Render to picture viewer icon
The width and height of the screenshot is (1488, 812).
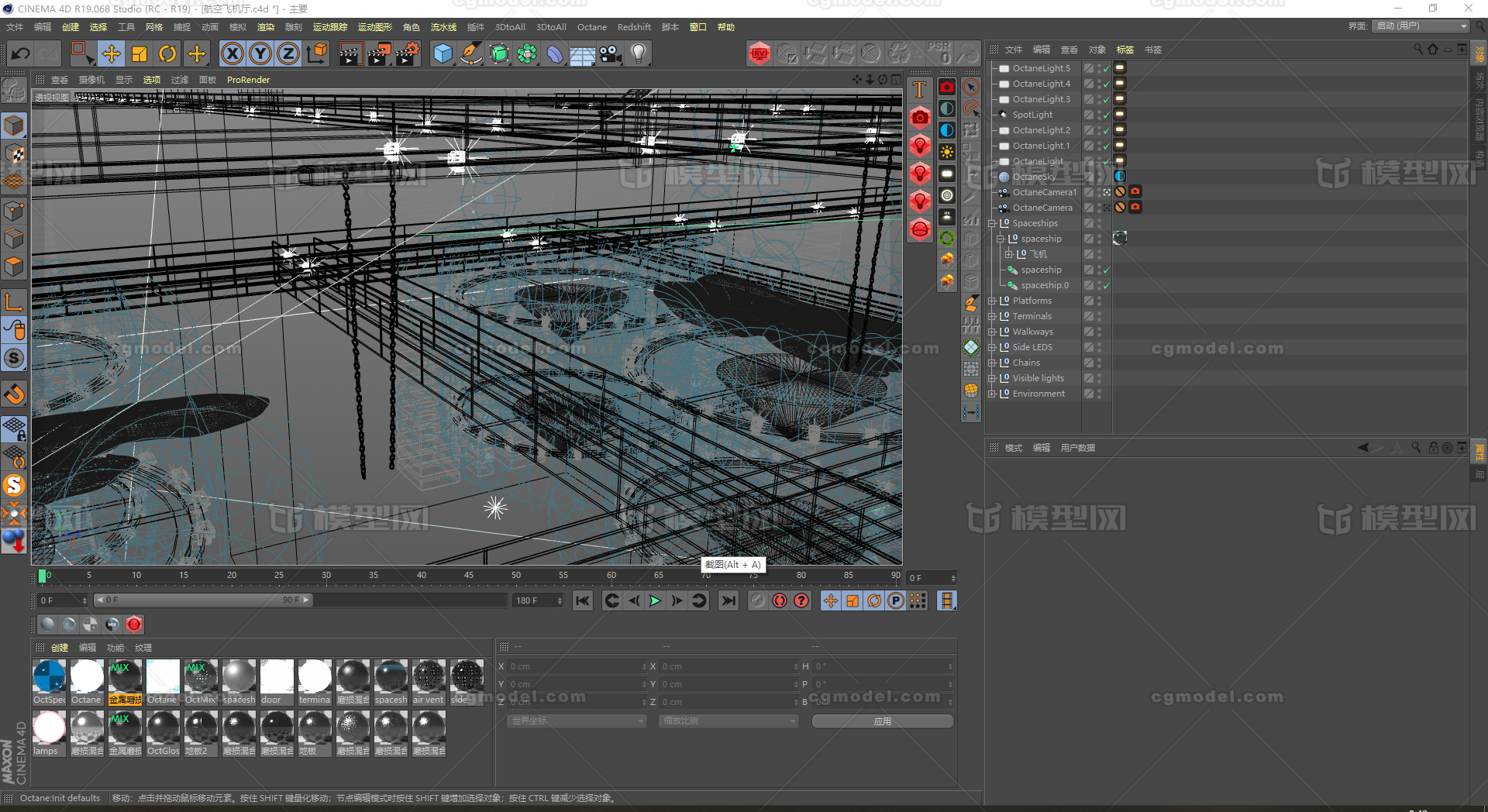coord(379,53)
